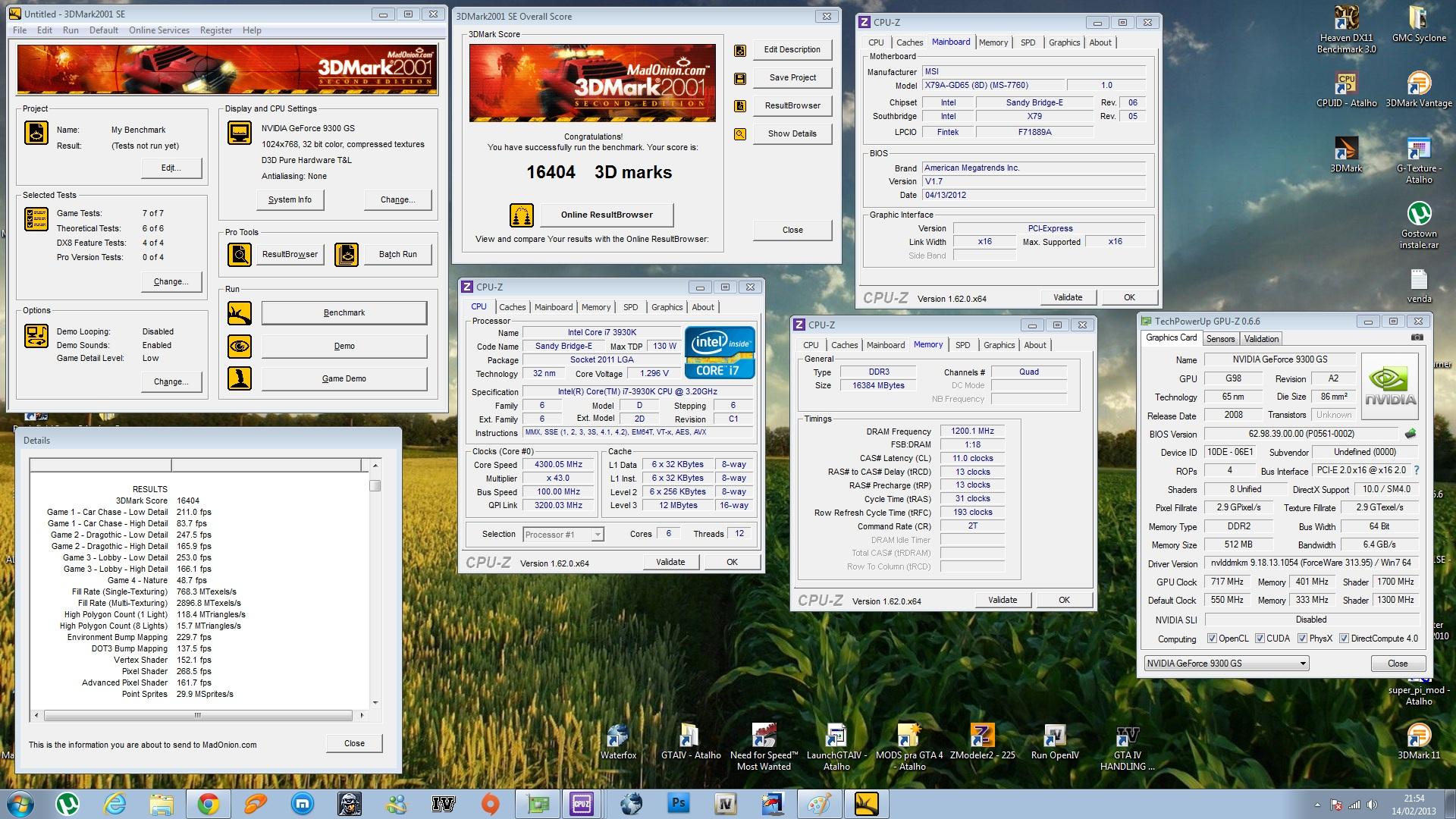Open the Processor #1 selection dropdown

[x=563, y=535]
